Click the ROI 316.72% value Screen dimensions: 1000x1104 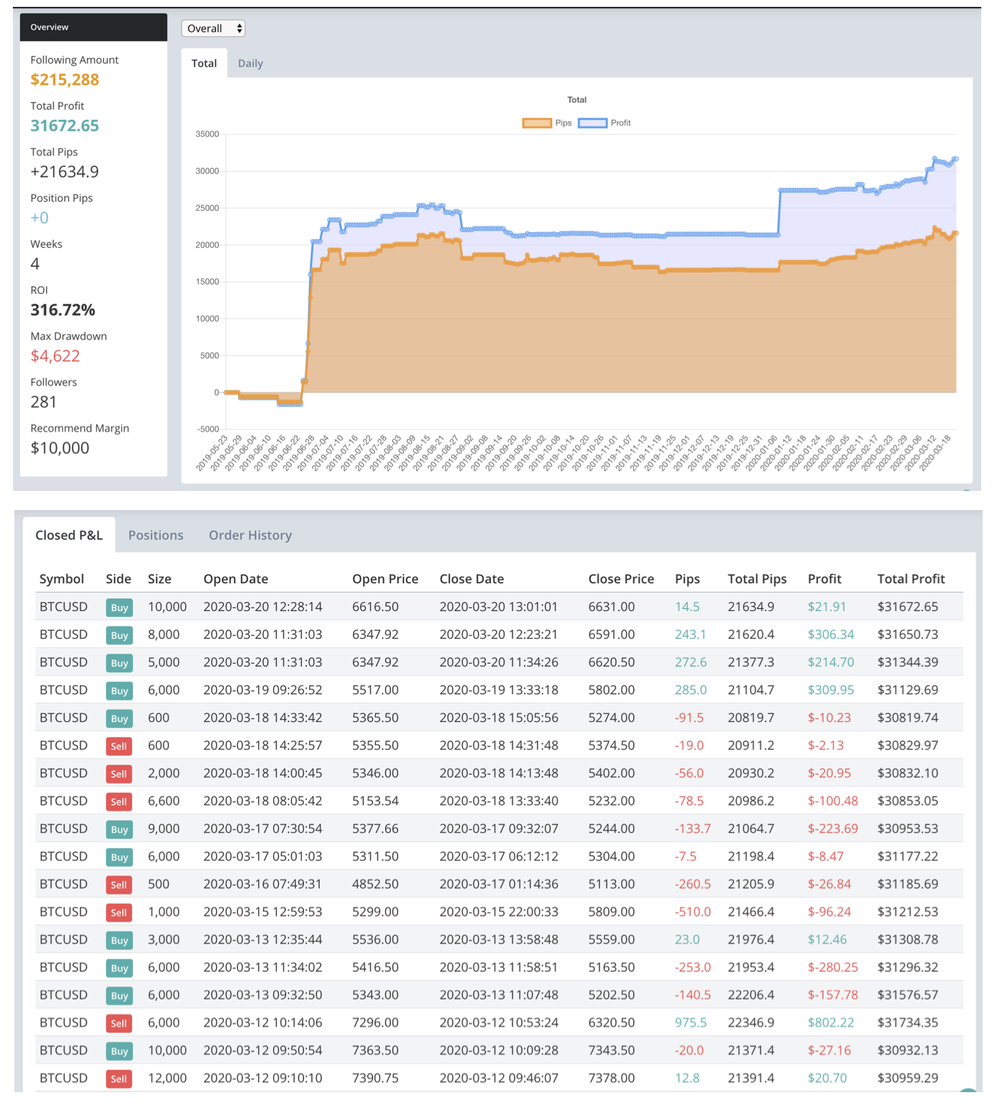(x=63, y=310)
